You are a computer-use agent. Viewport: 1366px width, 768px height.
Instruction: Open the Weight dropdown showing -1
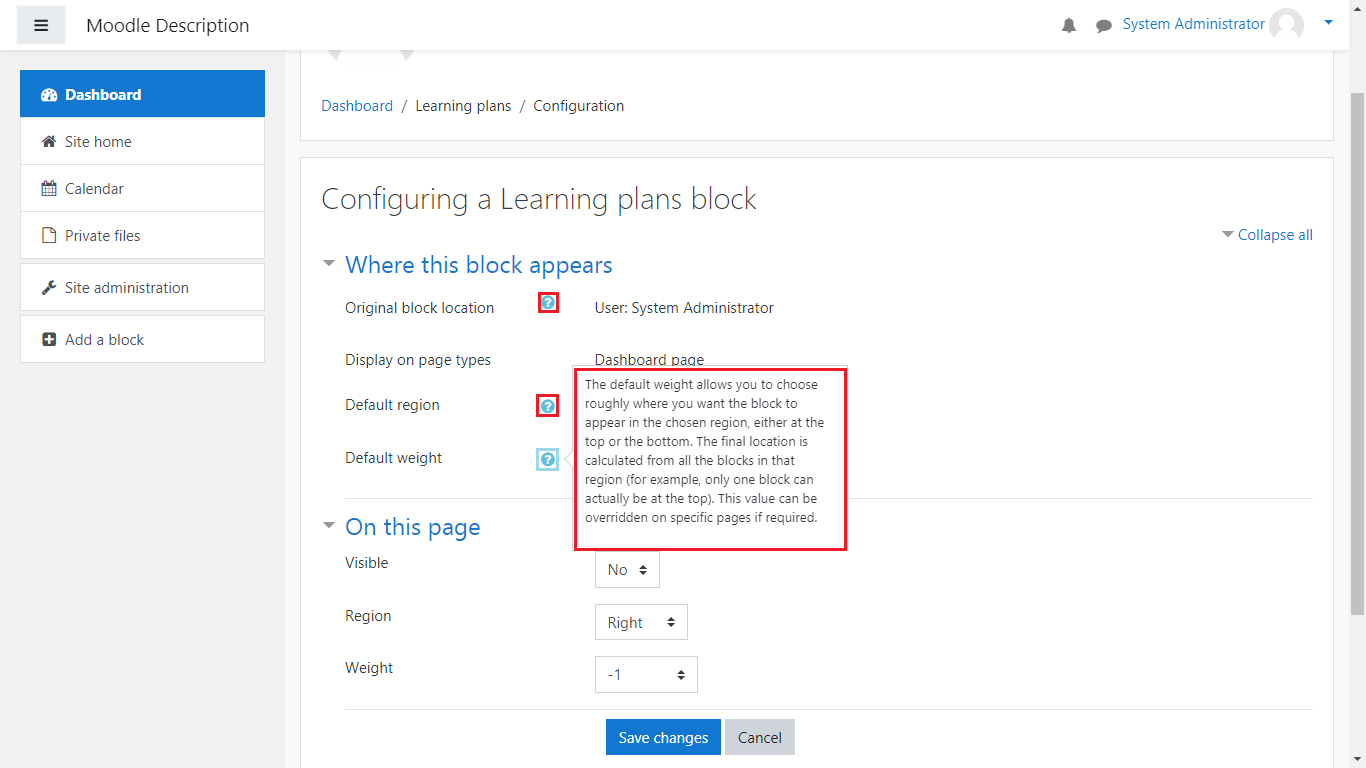click(646, 675)
